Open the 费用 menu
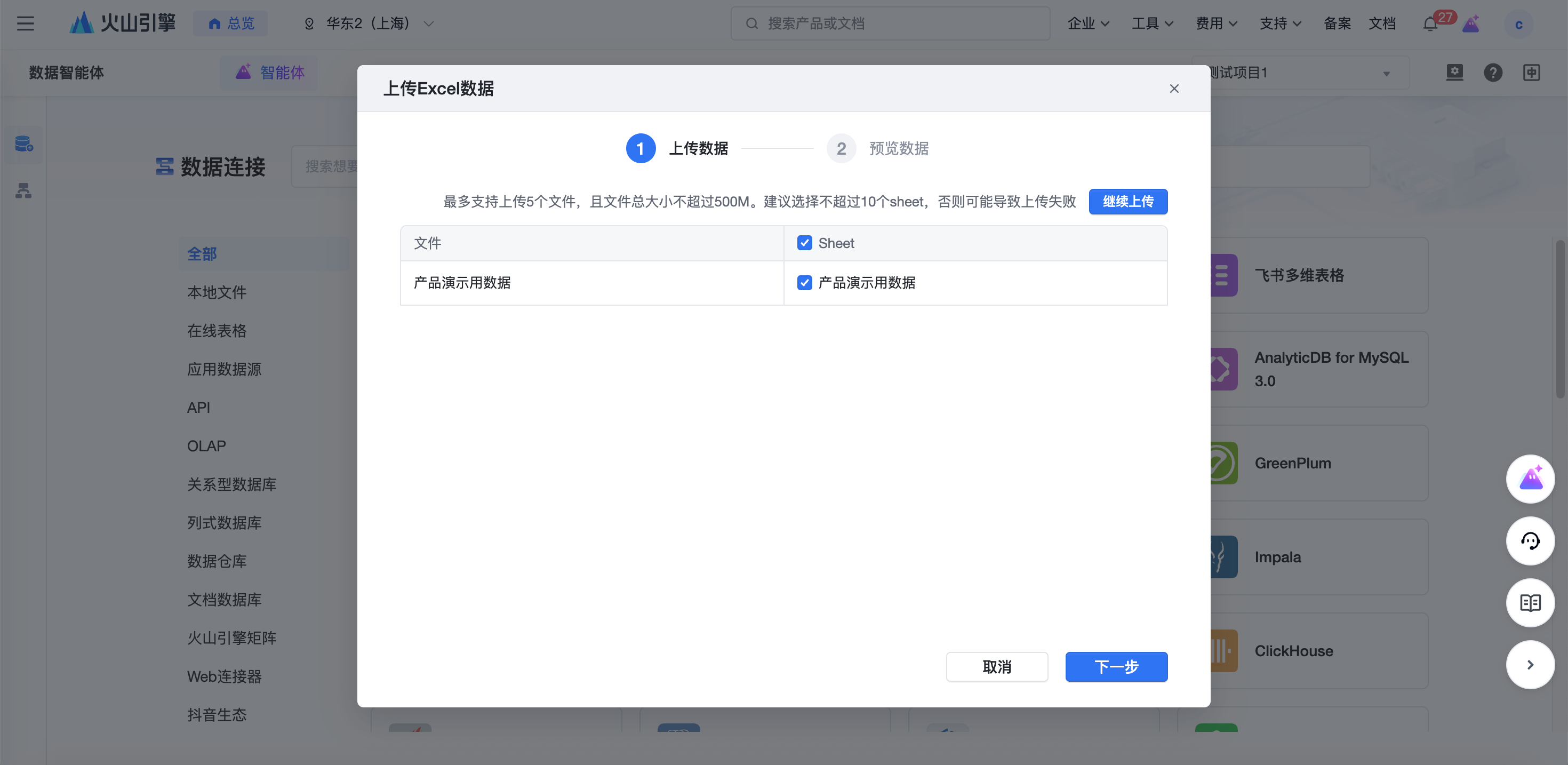Image resolution: width=1568 pixels, height=765 pixels. click(x=1216, y=23)
